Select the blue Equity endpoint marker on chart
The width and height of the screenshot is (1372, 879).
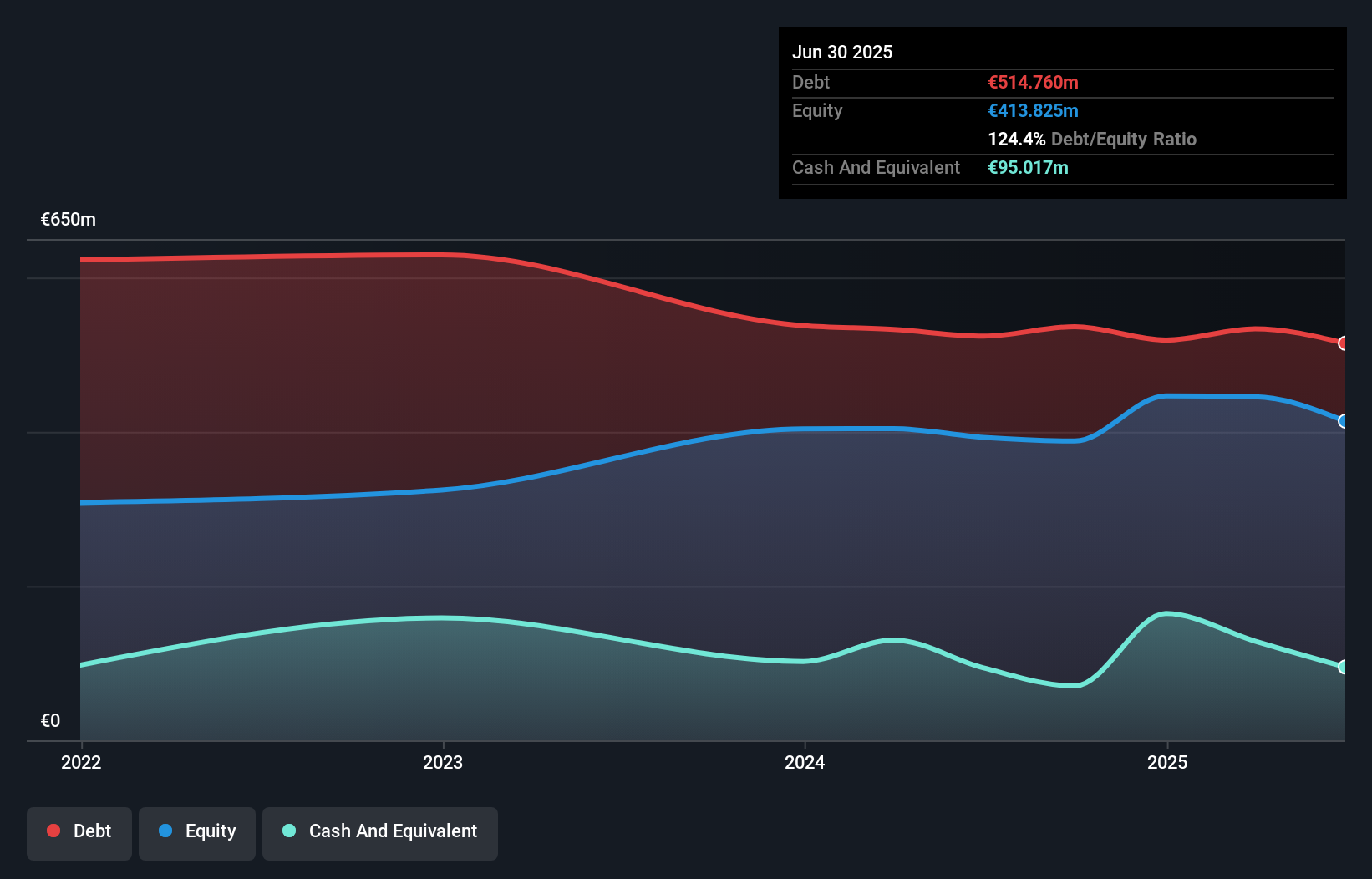[1343, 422]
